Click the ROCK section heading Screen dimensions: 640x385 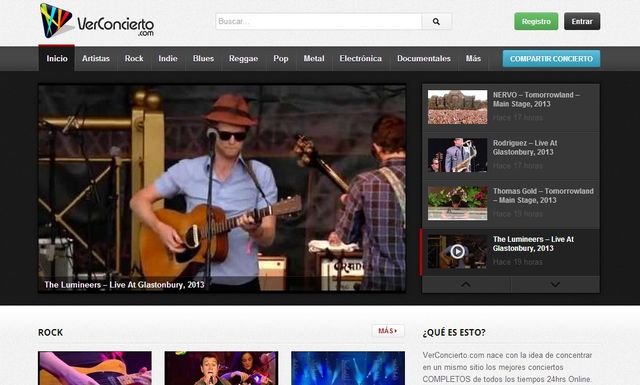51,332
